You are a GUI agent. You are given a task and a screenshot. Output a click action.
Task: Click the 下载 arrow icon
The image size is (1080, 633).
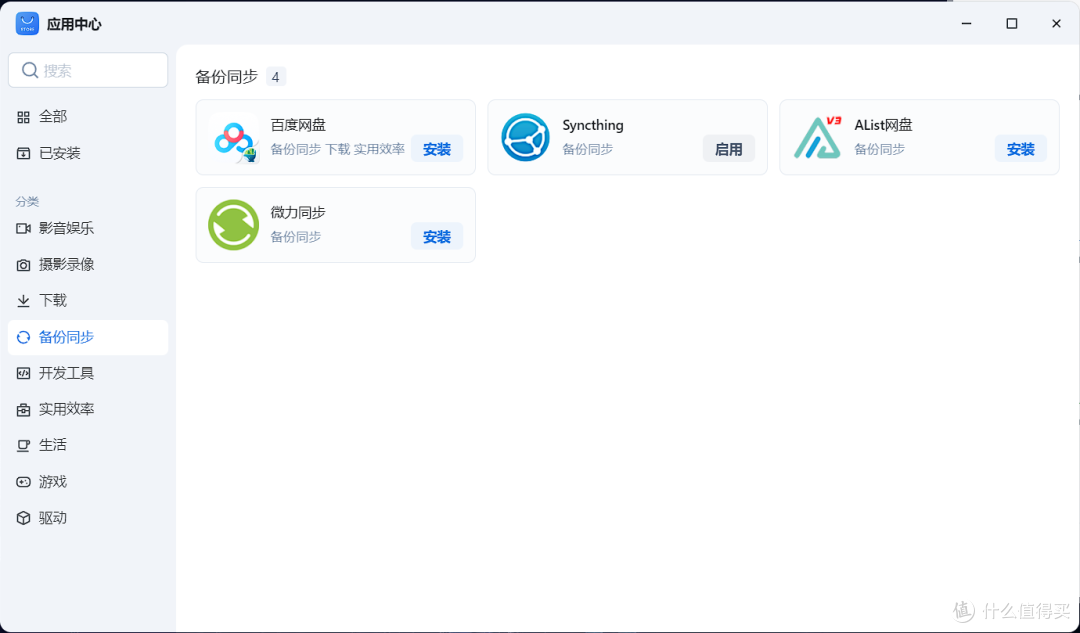click(23, 300)
